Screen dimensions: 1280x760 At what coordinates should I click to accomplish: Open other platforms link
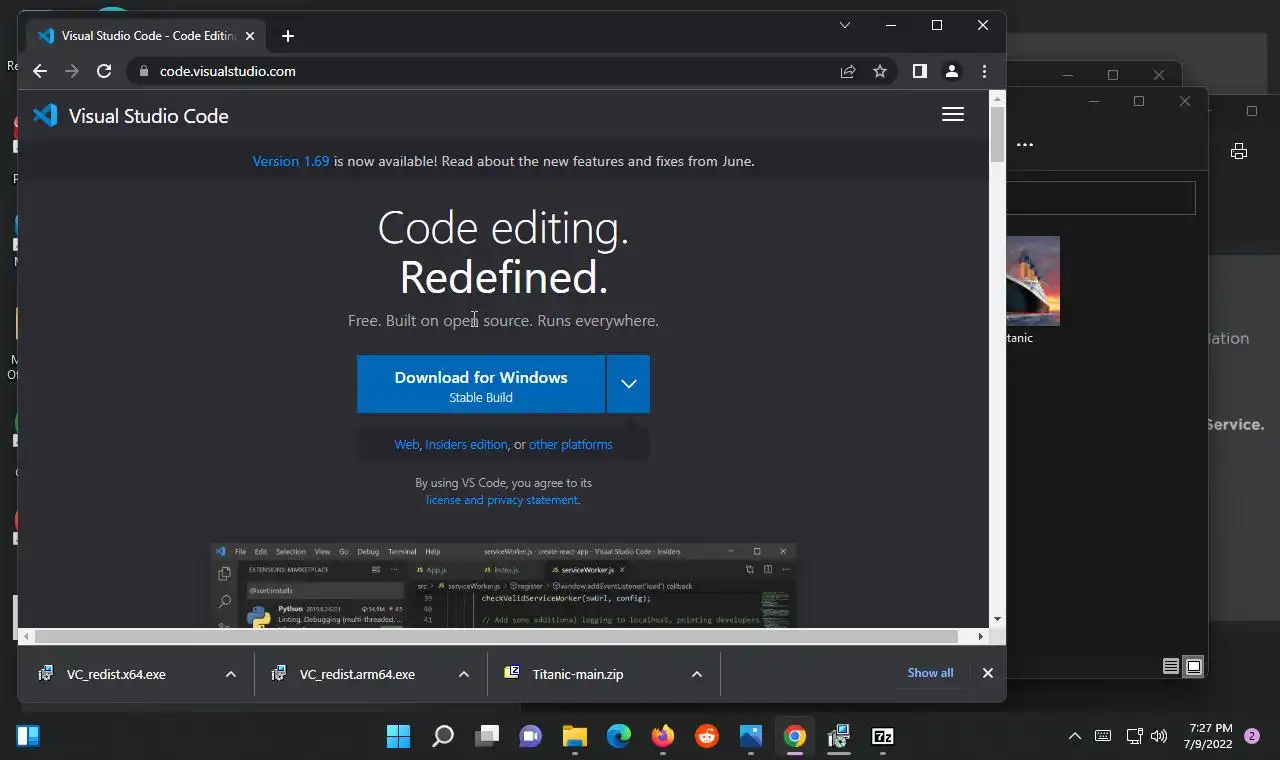click(571, 444)
